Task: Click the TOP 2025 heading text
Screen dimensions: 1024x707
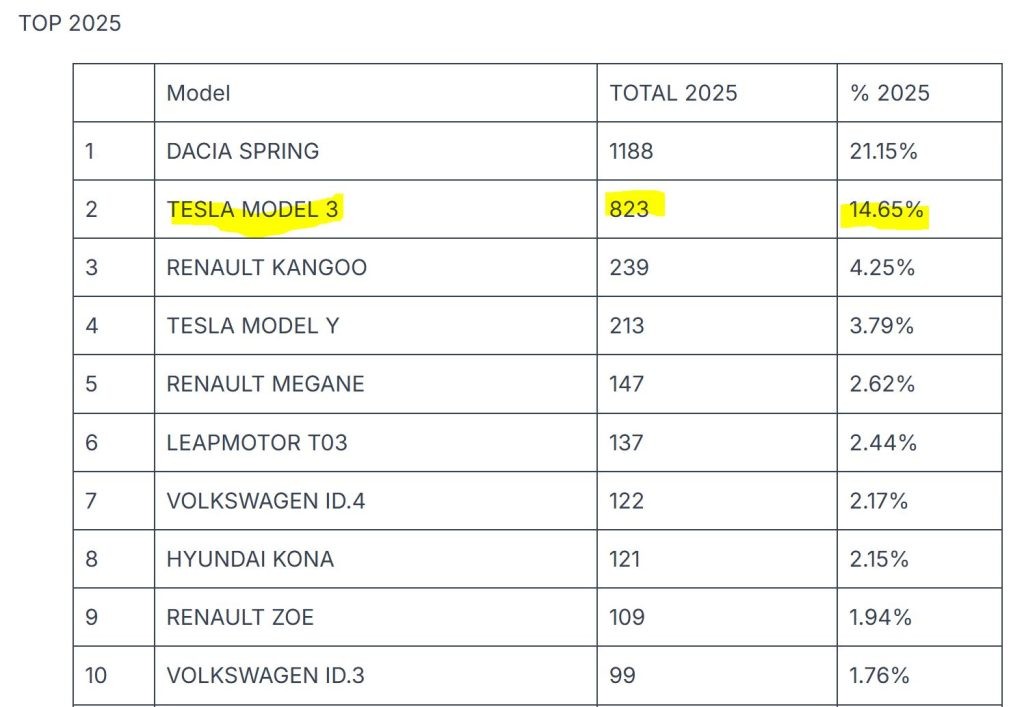Action: point(70,23)
